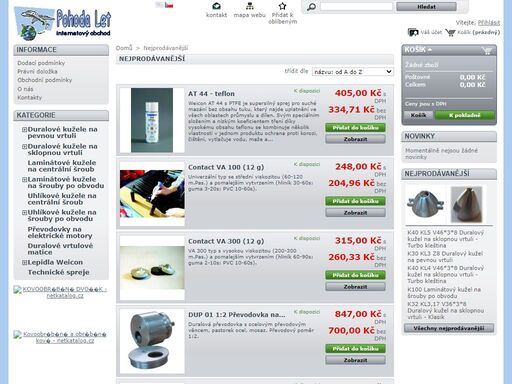Click the star icon to add favorites
Screen dimensions: 512x384
coord(282,6)
